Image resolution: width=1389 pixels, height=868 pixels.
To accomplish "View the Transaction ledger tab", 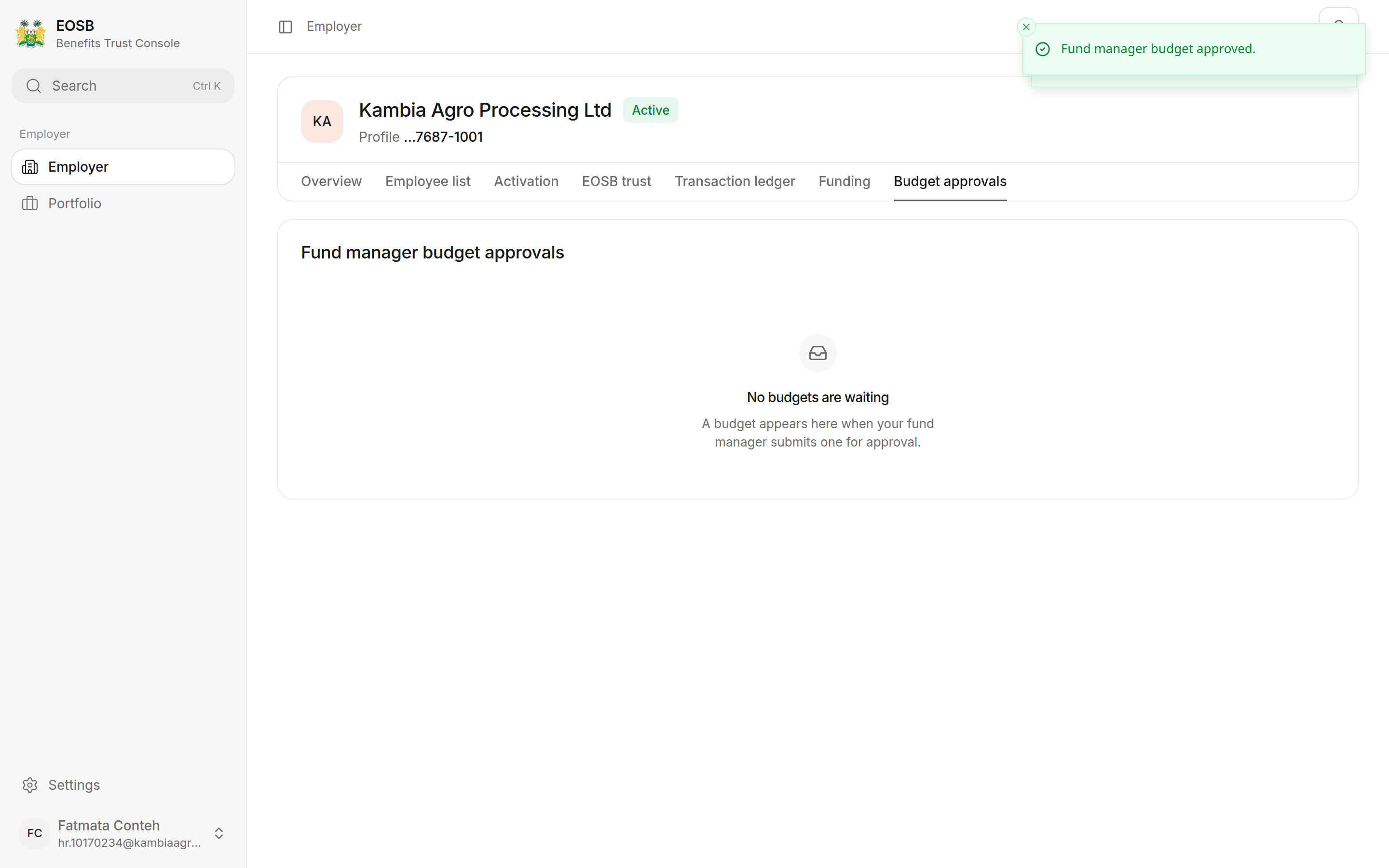I will coord(735,181).
